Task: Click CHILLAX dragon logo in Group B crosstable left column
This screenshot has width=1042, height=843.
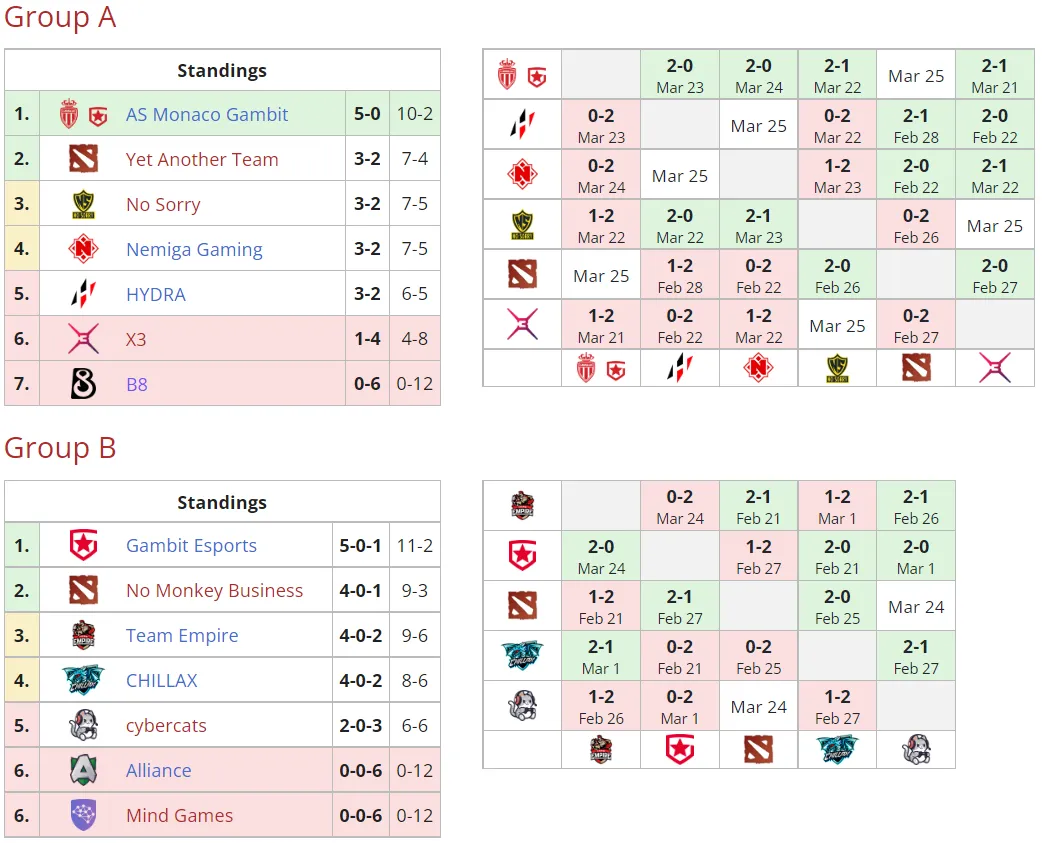Action: click(x=522, y=656)
